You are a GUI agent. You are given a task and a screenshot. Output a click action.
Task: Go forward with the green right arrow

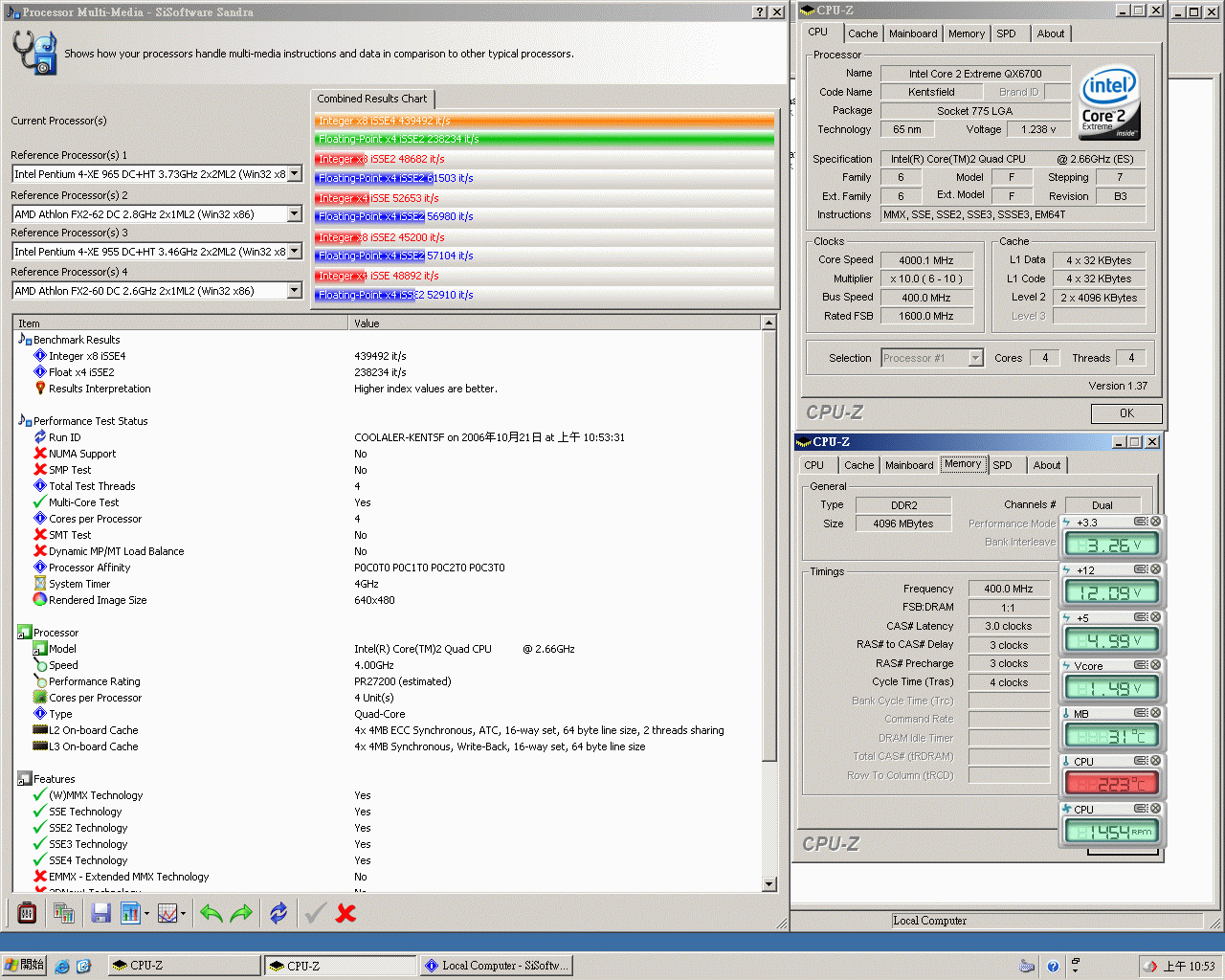[x=241, y=913]
